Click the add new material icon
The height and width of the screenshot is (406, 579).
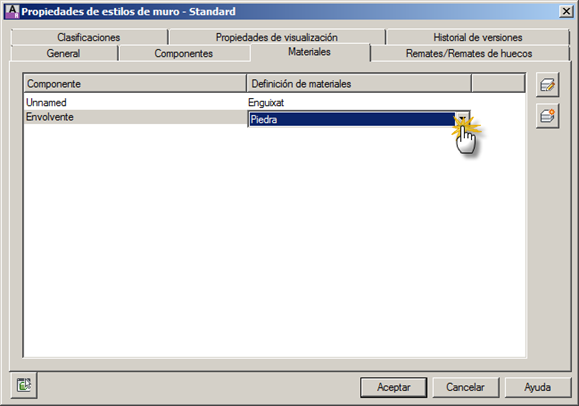547,116
